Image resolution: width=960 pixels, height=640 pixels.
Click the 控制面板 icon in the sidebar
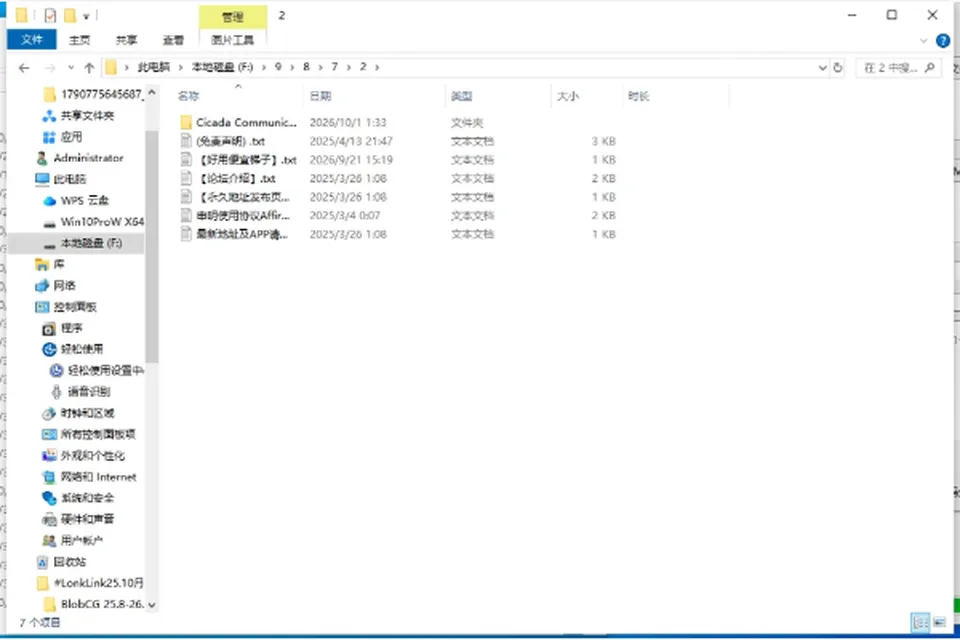click(x=42, y=307)
